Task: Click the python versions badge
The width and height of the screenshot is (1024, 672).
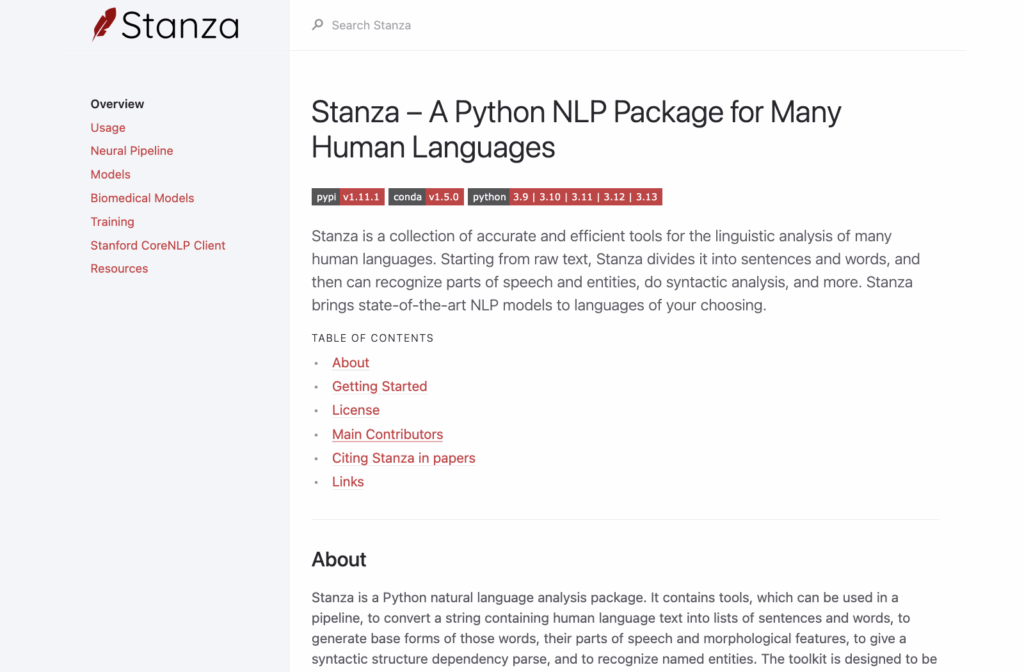Action: point(564,197)
